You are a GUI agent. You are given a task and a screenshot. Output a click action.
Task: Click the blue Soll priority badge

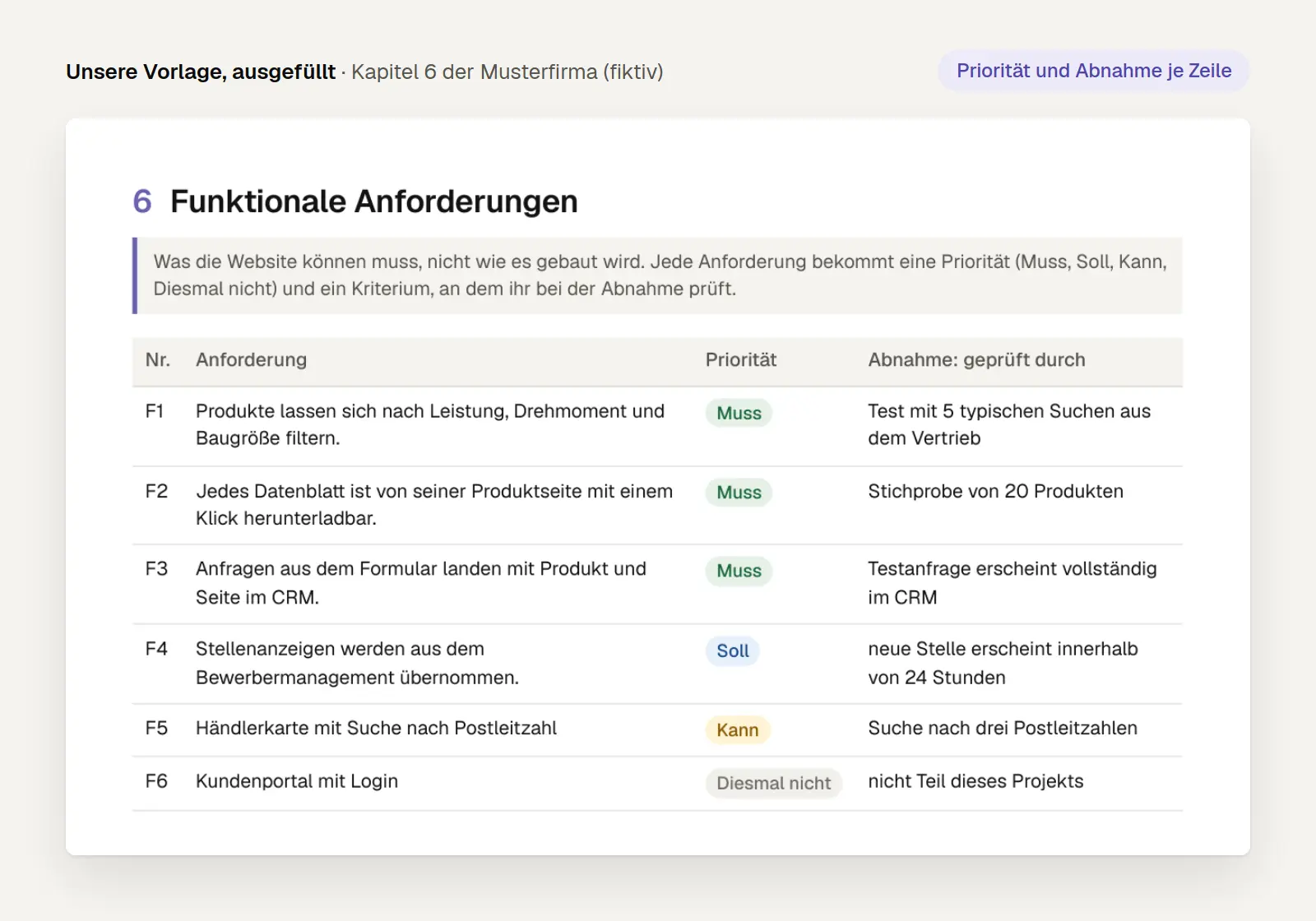click(x=732, y=650)
